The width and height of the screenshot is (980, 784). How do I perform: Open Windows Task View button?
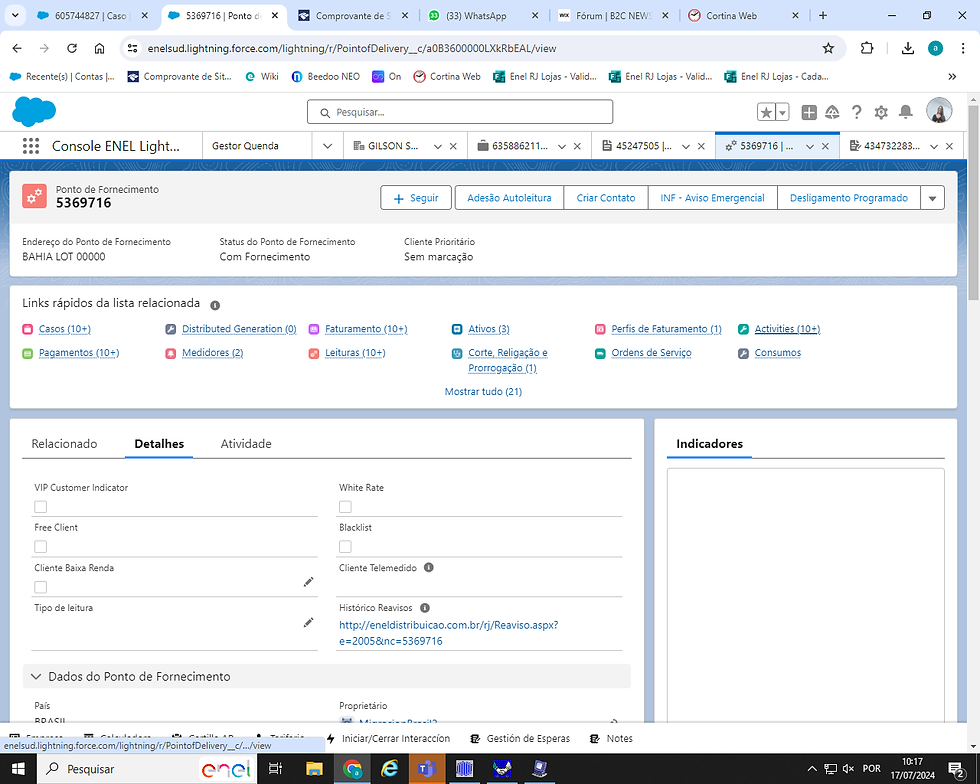click(275, 768)
